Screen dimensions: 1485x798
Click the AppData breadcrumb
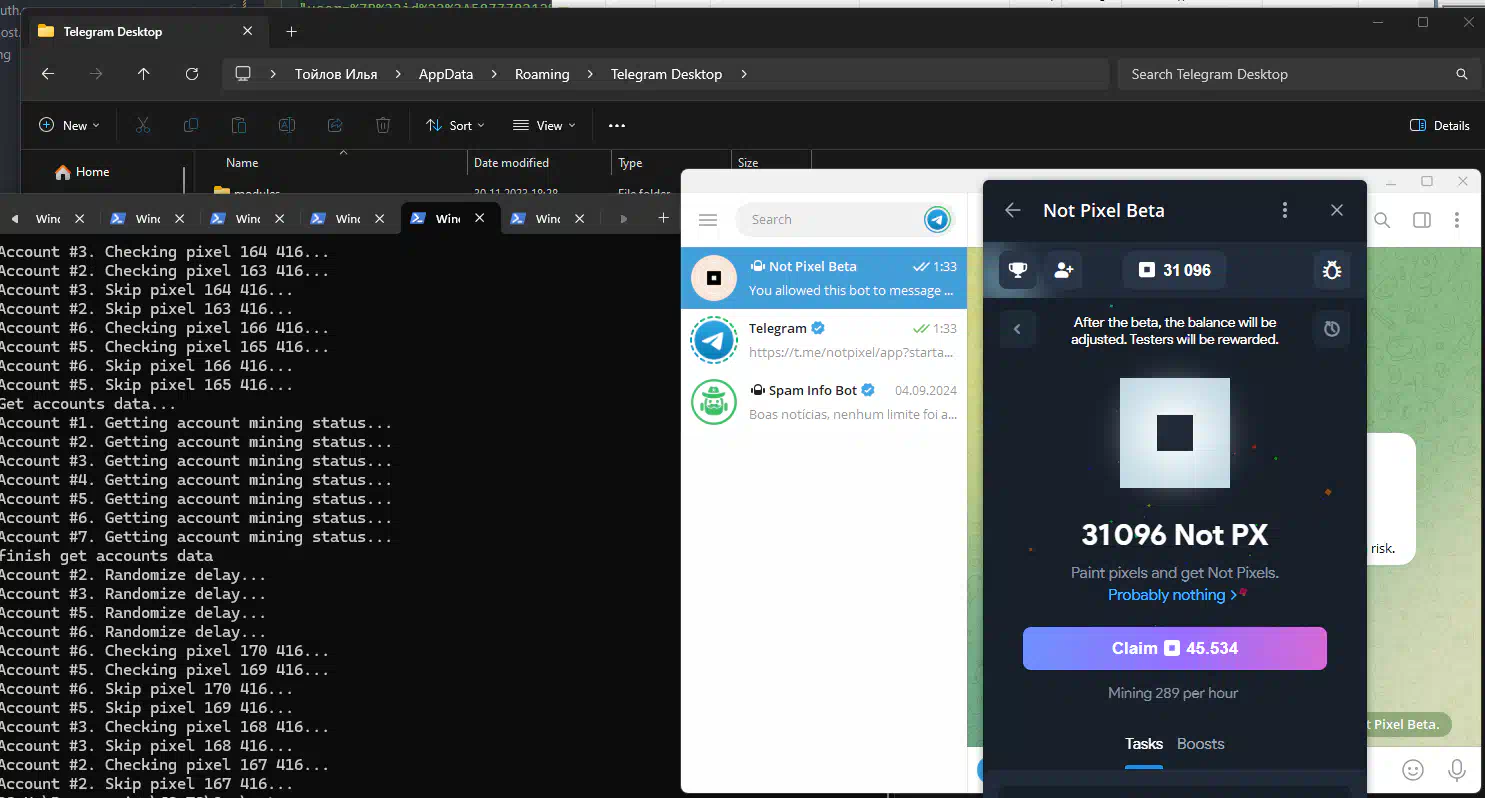(446, 74)
